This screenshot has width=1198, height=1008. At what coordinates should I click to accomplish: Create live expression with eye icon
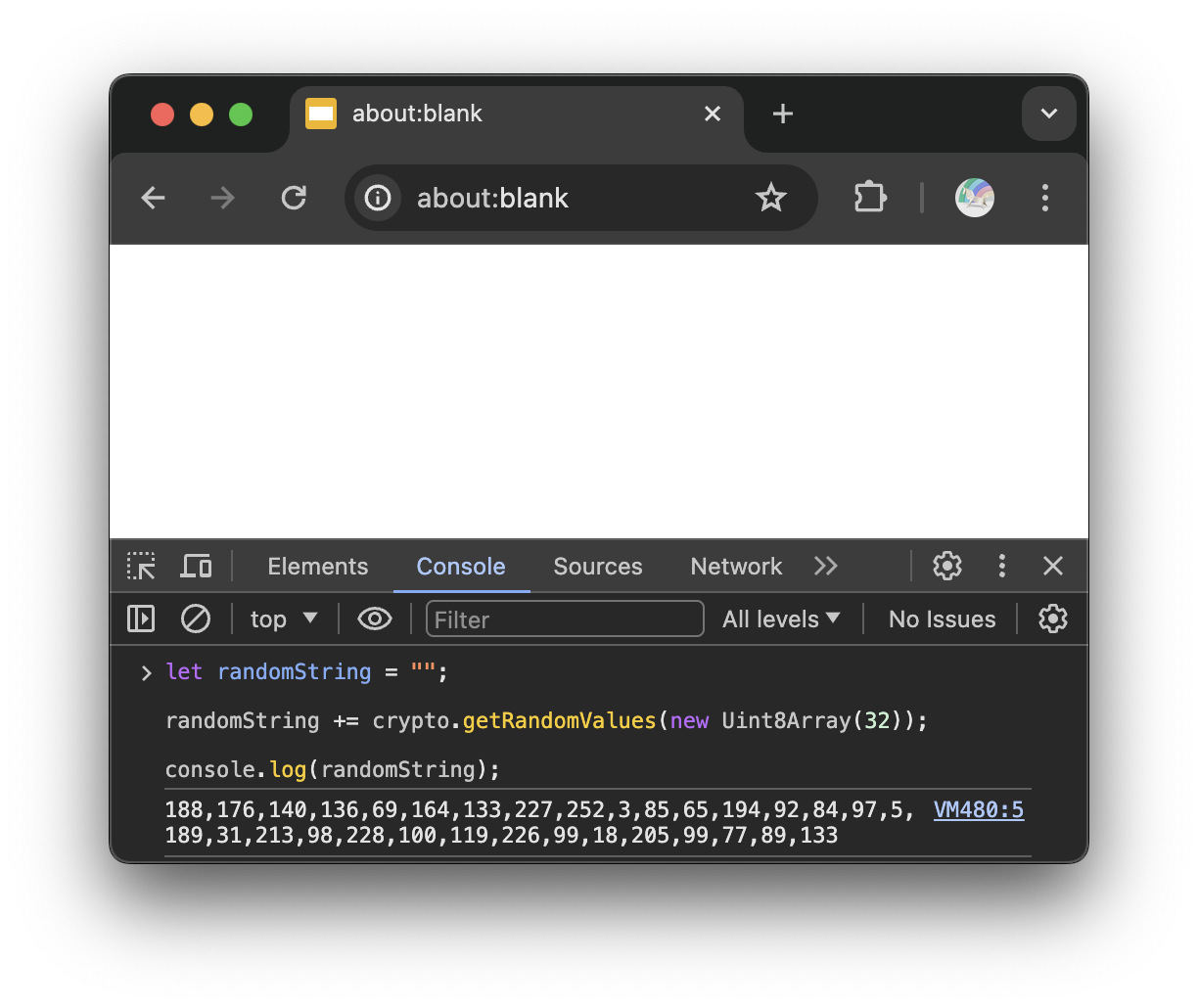coord(375,619)
